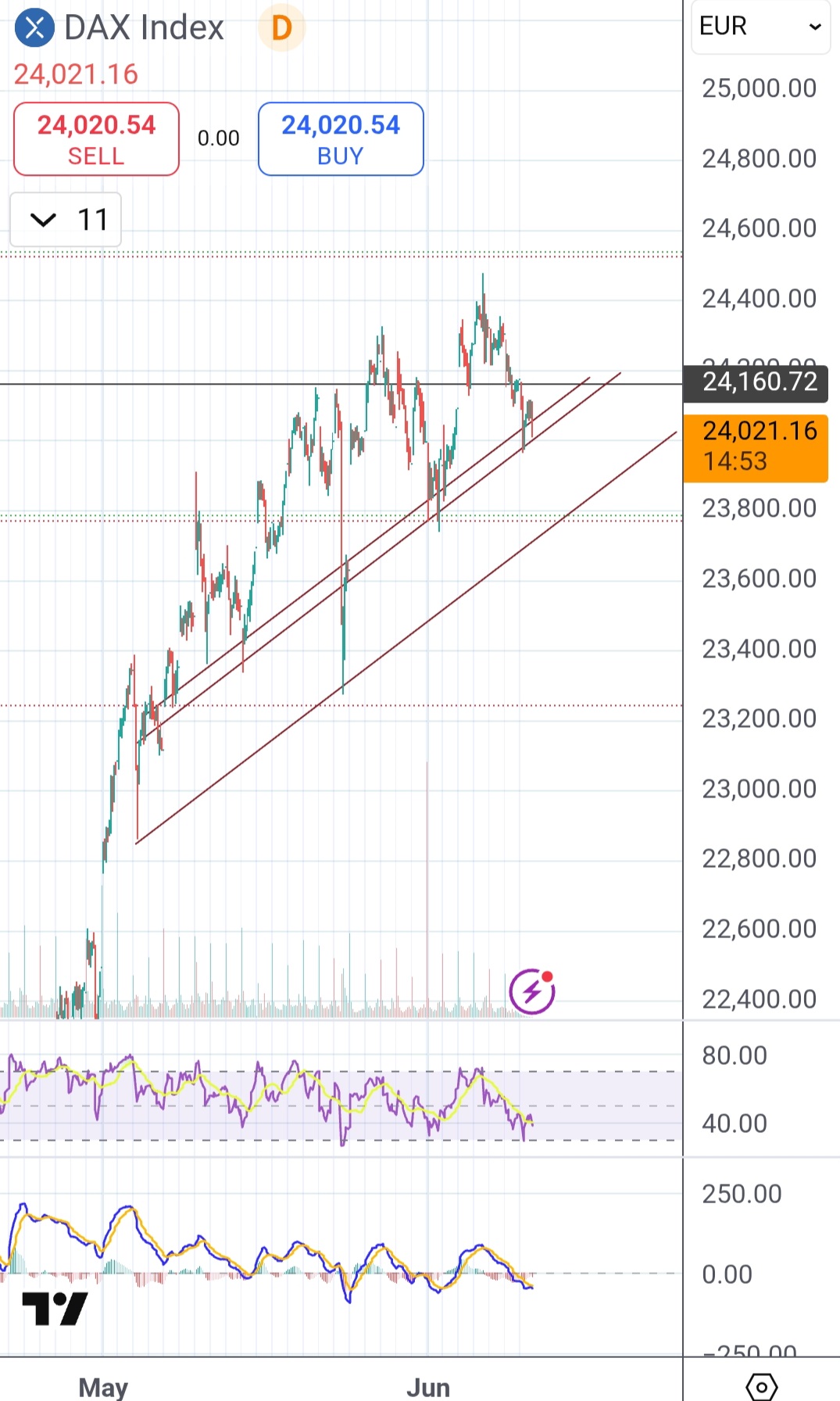Click the 24,400.00 price scale label
Viewport: 840px width, 1401px height.
click(760, 299)
